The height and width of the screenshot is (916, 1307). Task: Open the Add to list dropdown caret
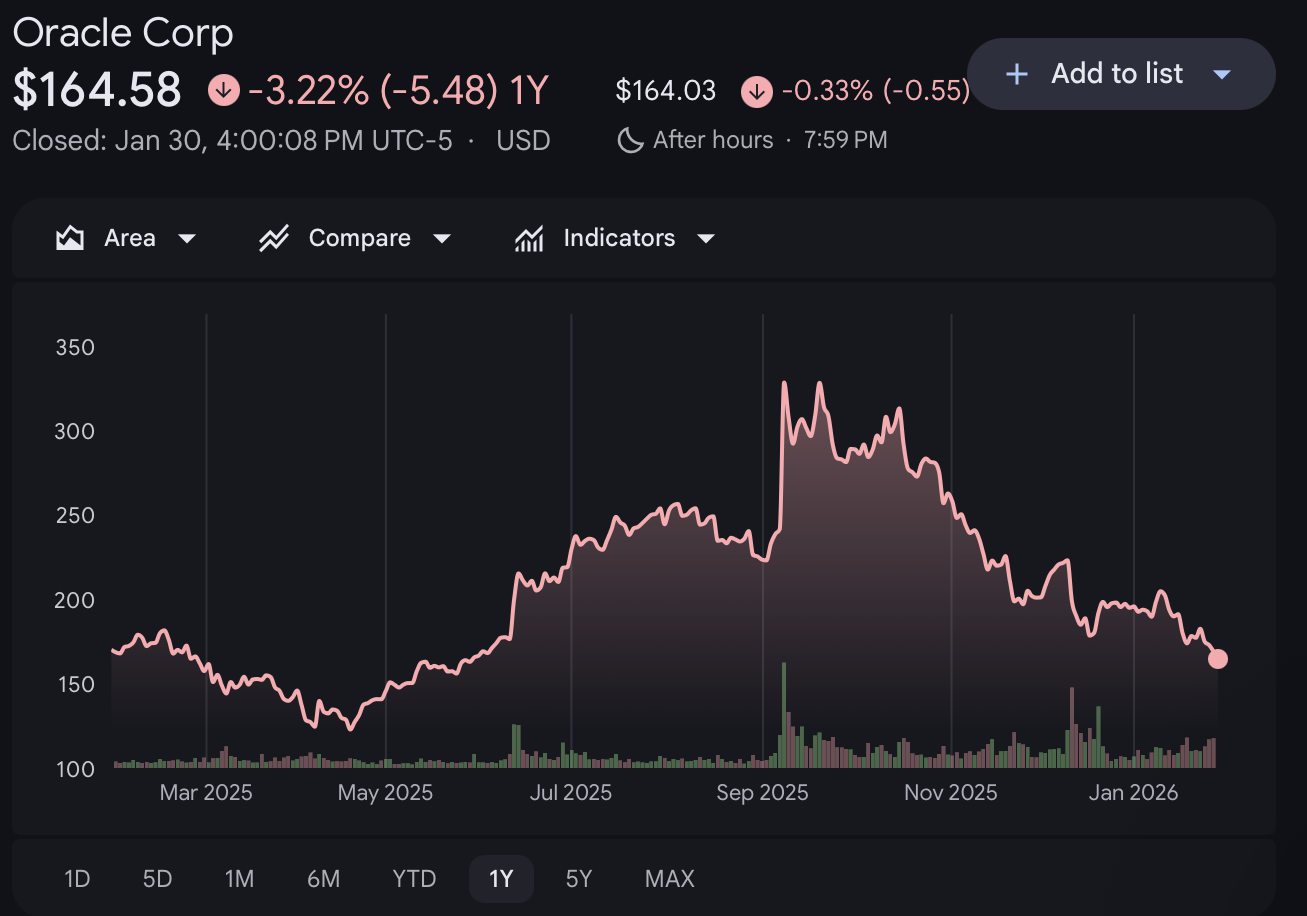[x=1221, y=75]
